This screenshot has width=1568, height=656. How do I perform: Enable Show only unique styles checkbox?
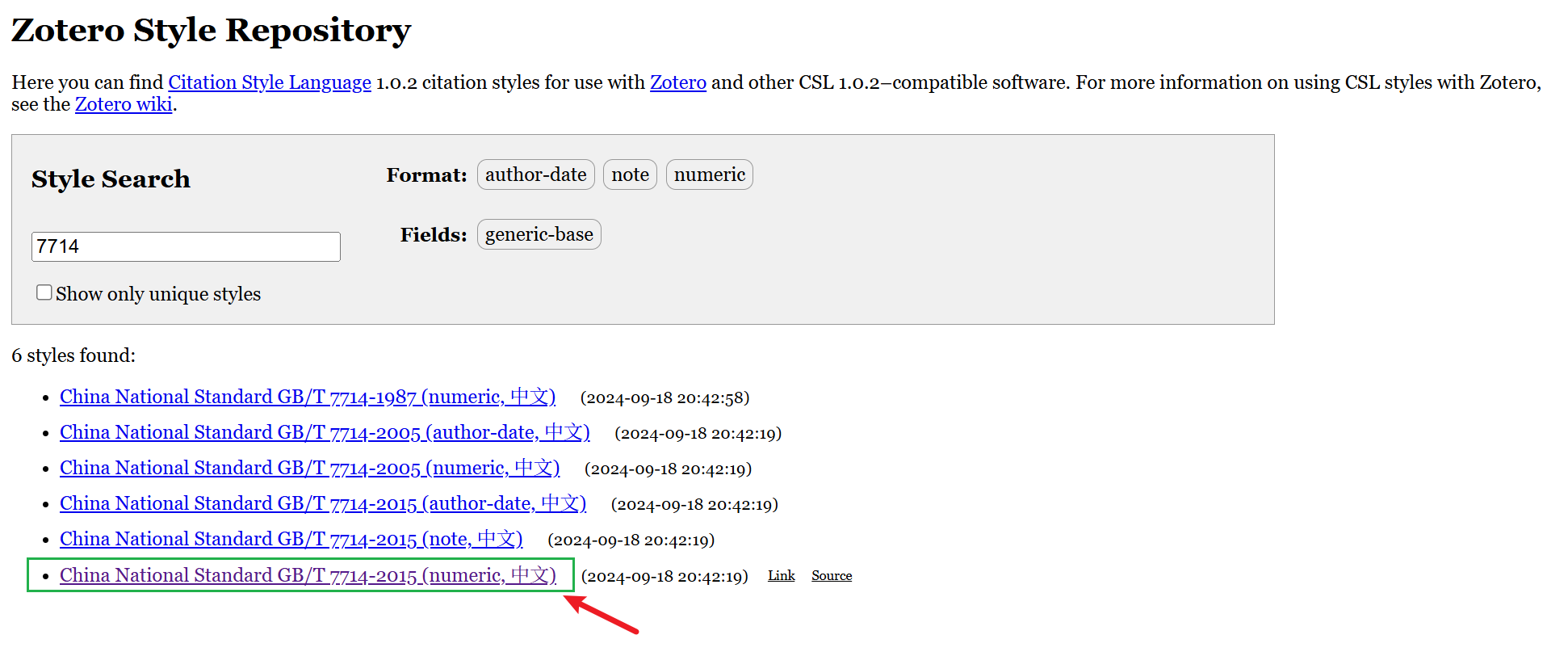(x=44, y=292)
